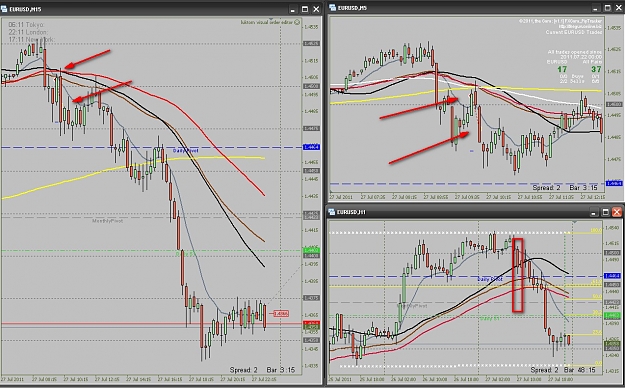The width and height of the screenshot is (625, 388).
Task: Click the Tokyo time line in M15 chart
Action: tap(26, 25)
